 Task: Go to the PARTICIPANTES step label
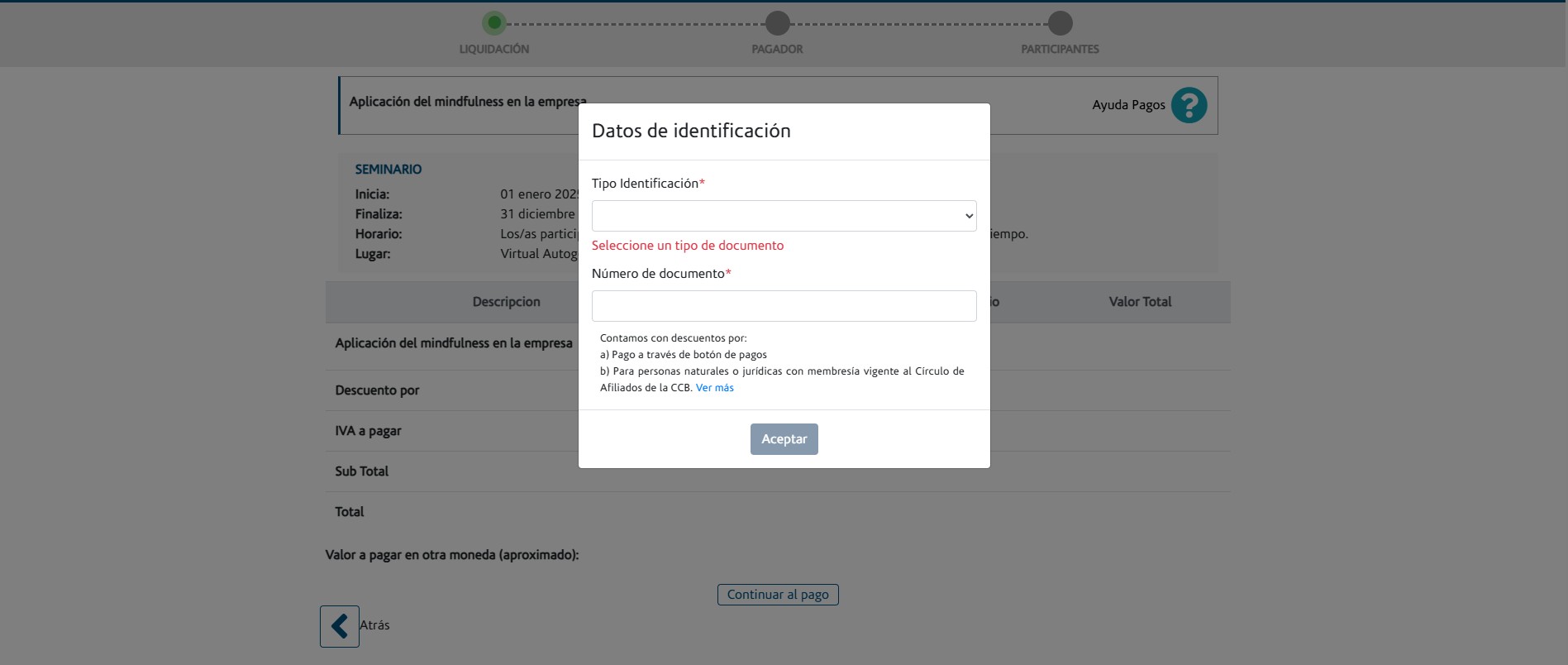point(1060,50)
